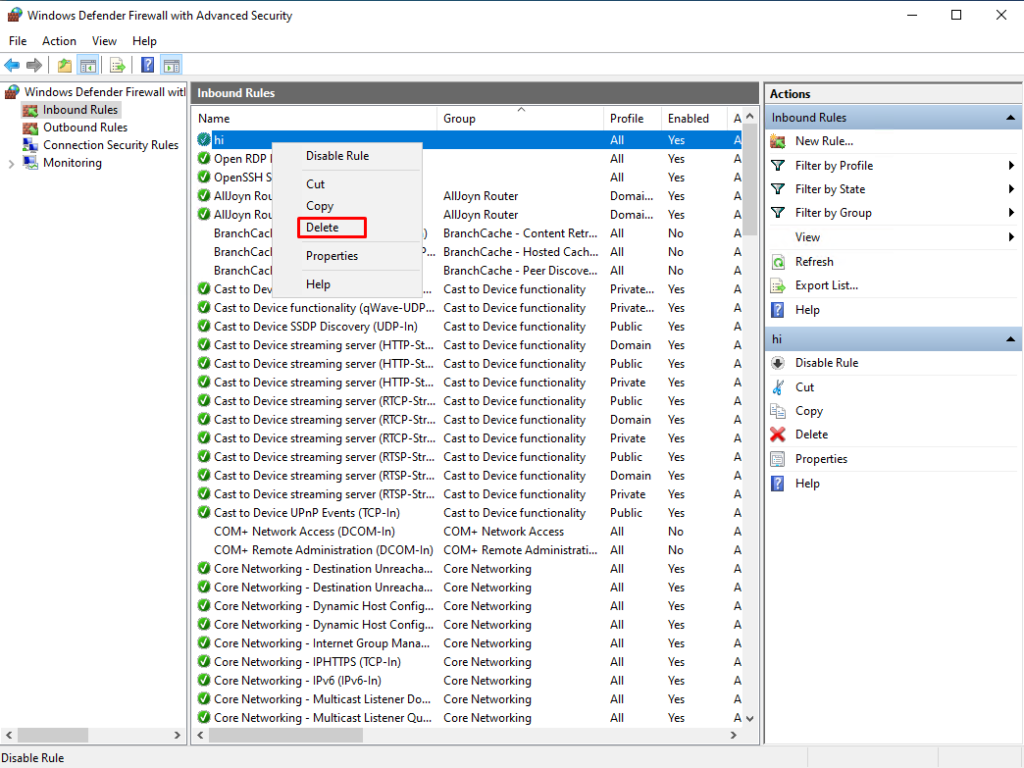The width and height of the screenshot is (1024, 768).
Task: Open Filter by Profile submenu arrow
Action: pos(1011,166)
